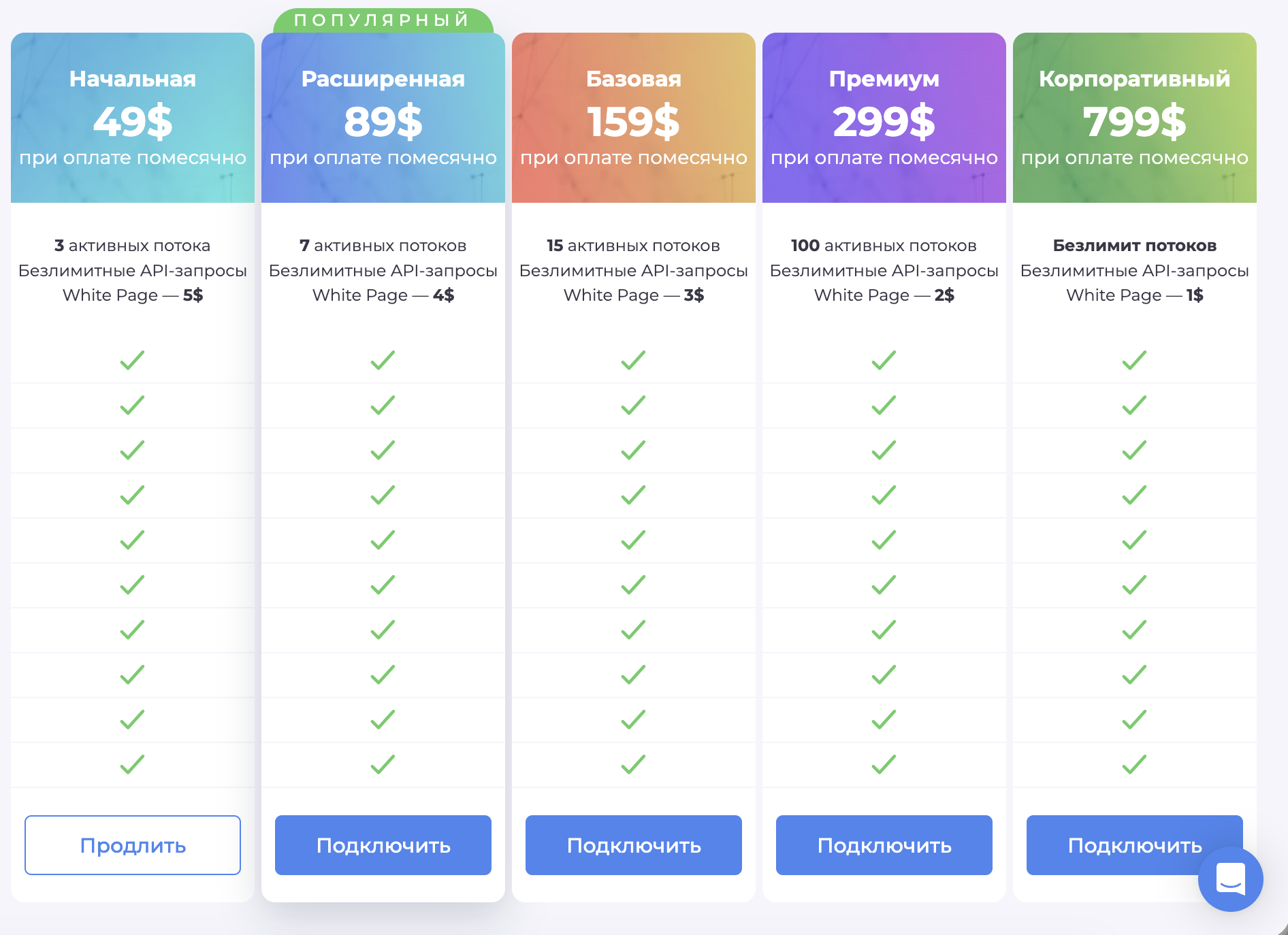Click Подключить under the Премиум plan

tap(884, 845)
